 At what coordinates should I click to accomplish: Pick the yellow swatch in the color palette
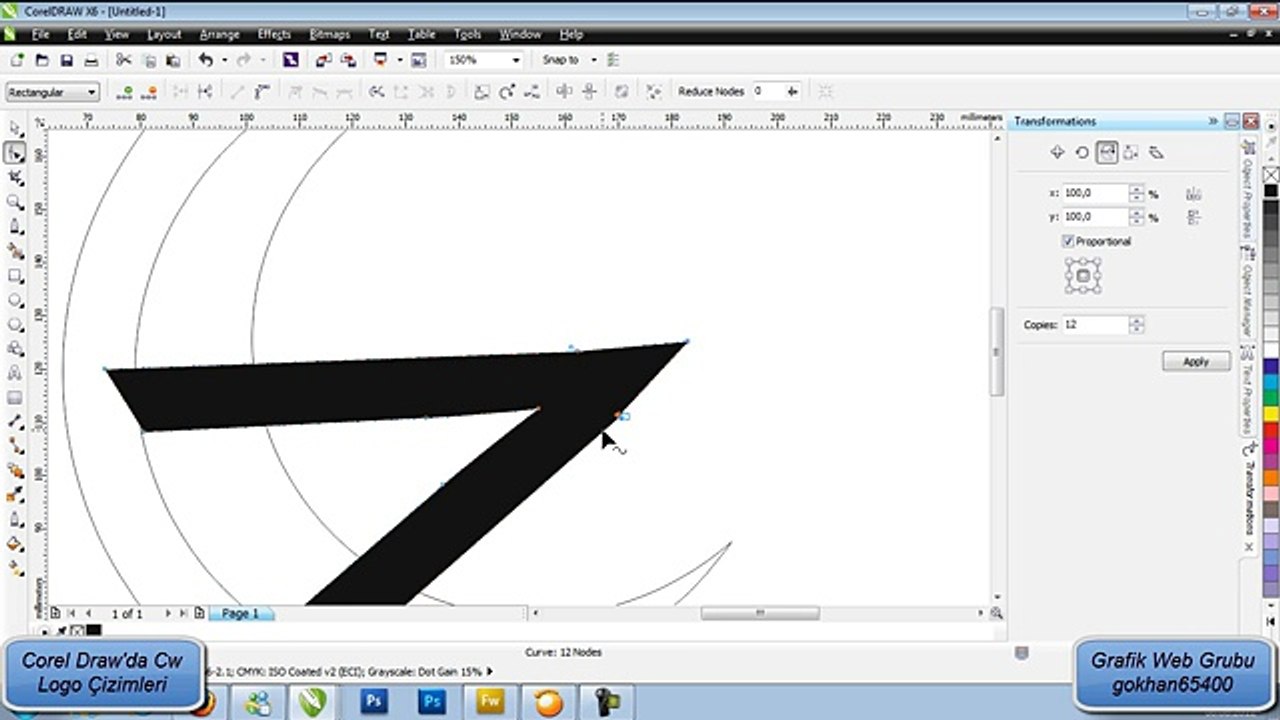point(1271,413)
